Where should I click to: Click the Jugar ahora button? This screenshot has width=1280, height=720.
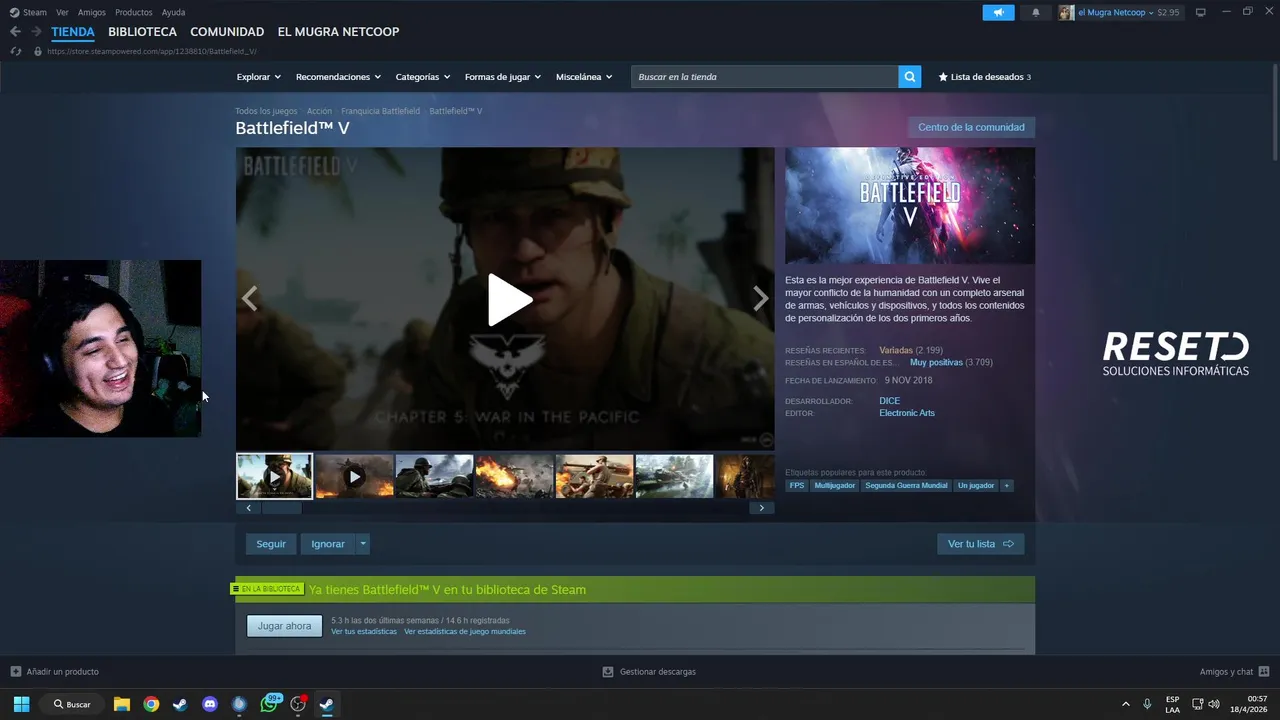click(x=284, y=626)
